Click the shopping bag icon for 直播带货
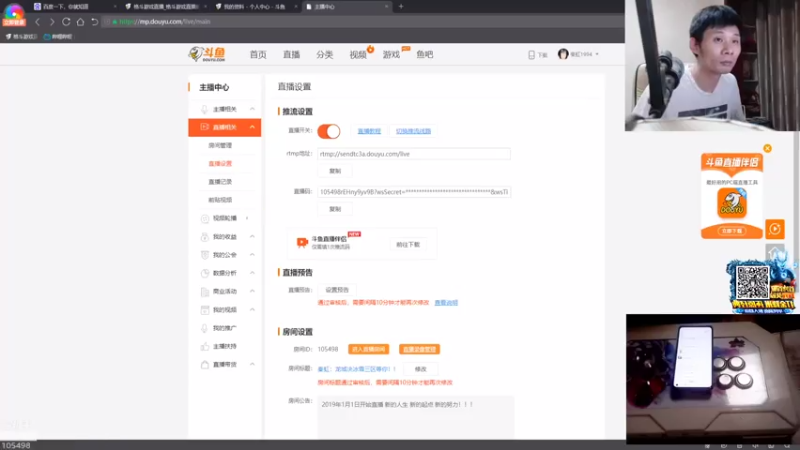800x450 pixels. (x=205, y=365)
